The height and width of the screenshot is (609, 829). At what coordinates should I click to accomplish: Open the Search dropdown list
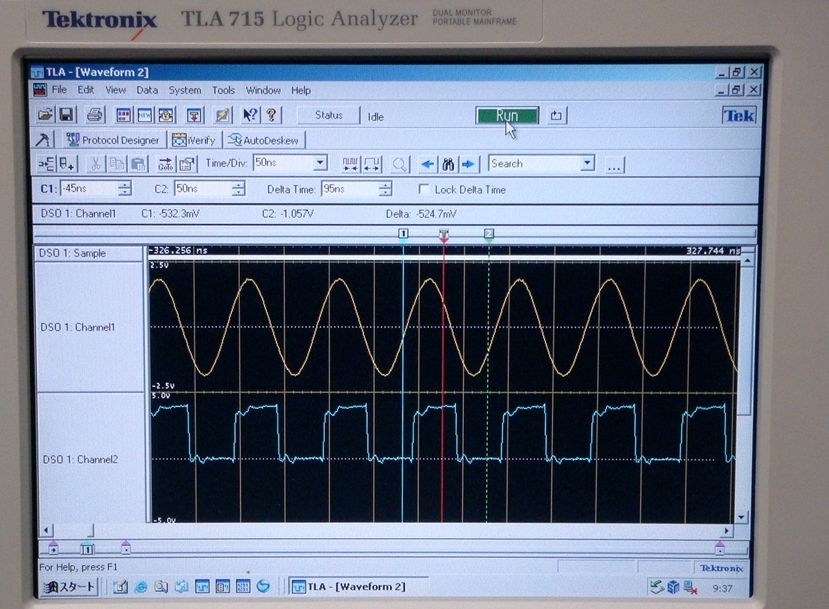coord(587,163)
